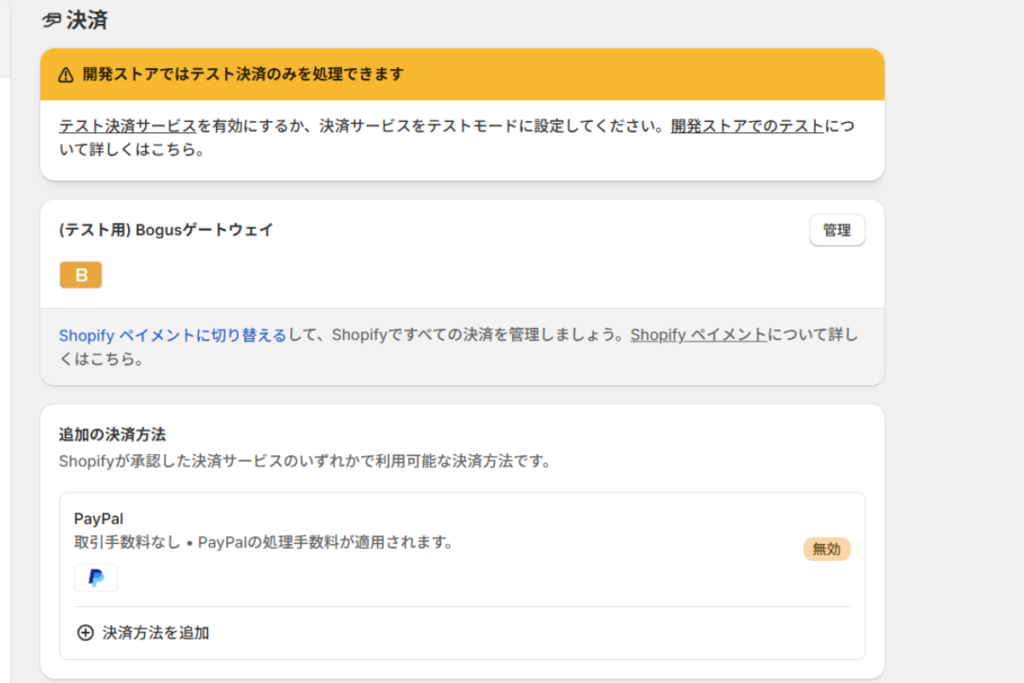Click the plus circle icon to add payment method
1024x683 pixels.
coord(85,633)
